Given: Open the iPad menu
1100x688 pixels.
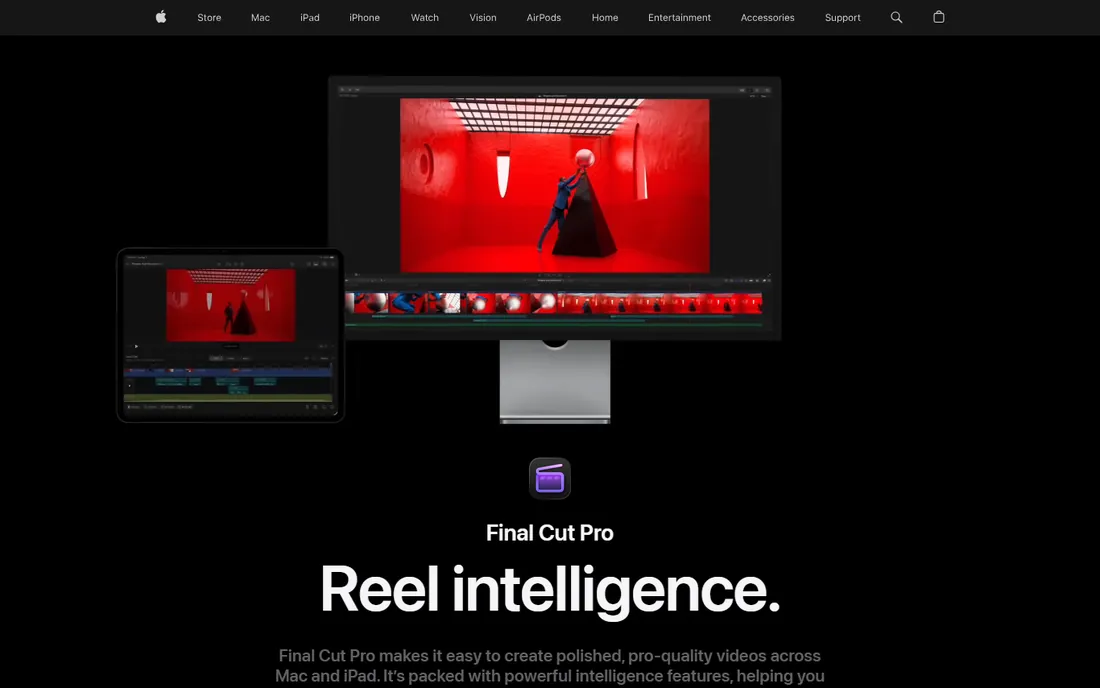Looking at the screenshot, I should (x=309, y=18).
